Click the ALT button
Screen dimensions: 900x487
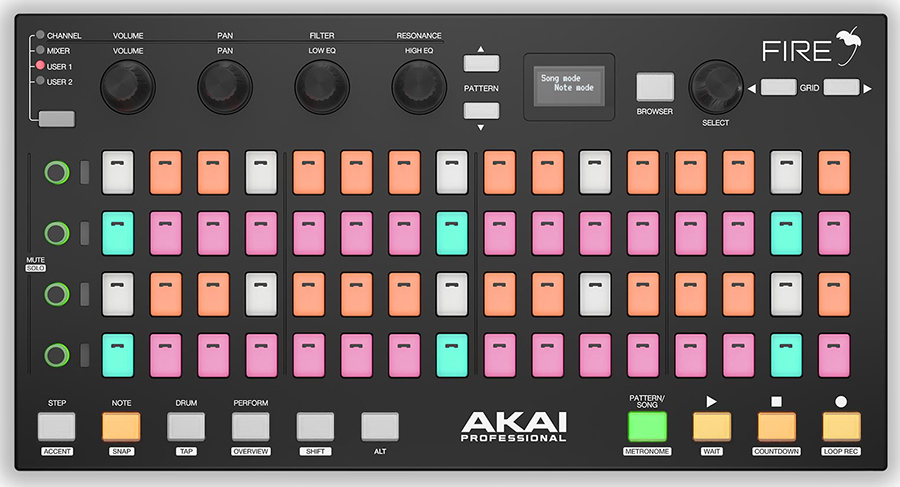(x=380, y=427)
